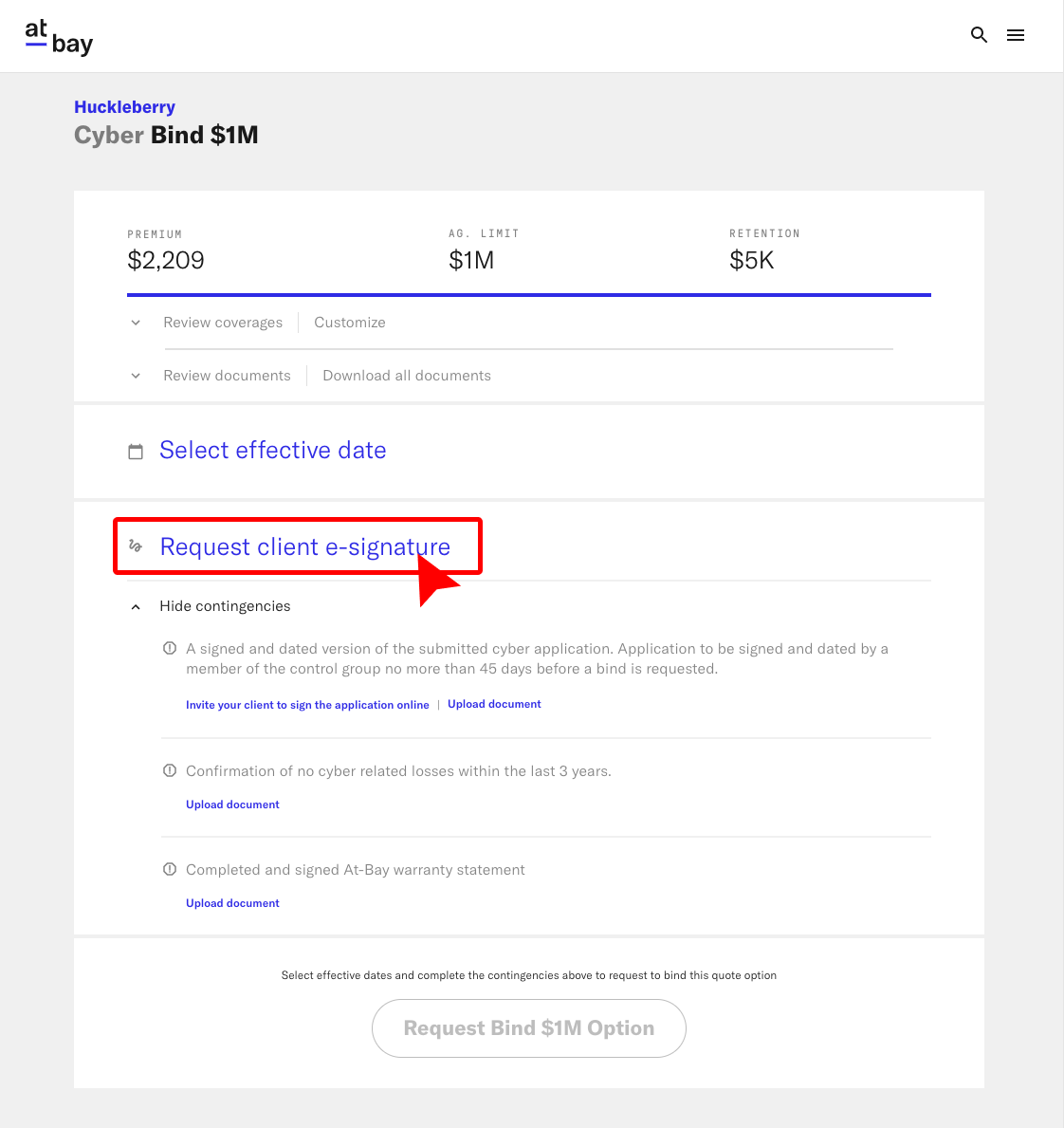The width and height of the screenshot is (1064, 1128).
Task: Select Request client e-signature
Action: click(x=304, y=546)
